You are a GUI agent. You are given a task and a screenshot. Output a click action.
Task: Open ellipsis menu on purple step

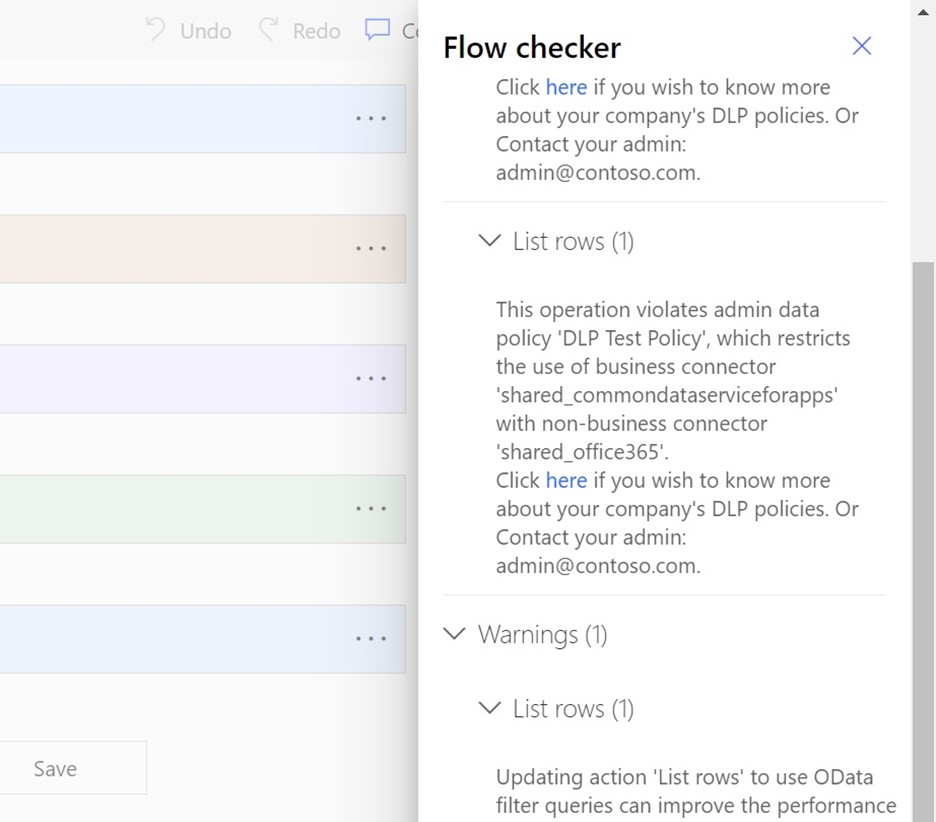click(x=371, y=378)
